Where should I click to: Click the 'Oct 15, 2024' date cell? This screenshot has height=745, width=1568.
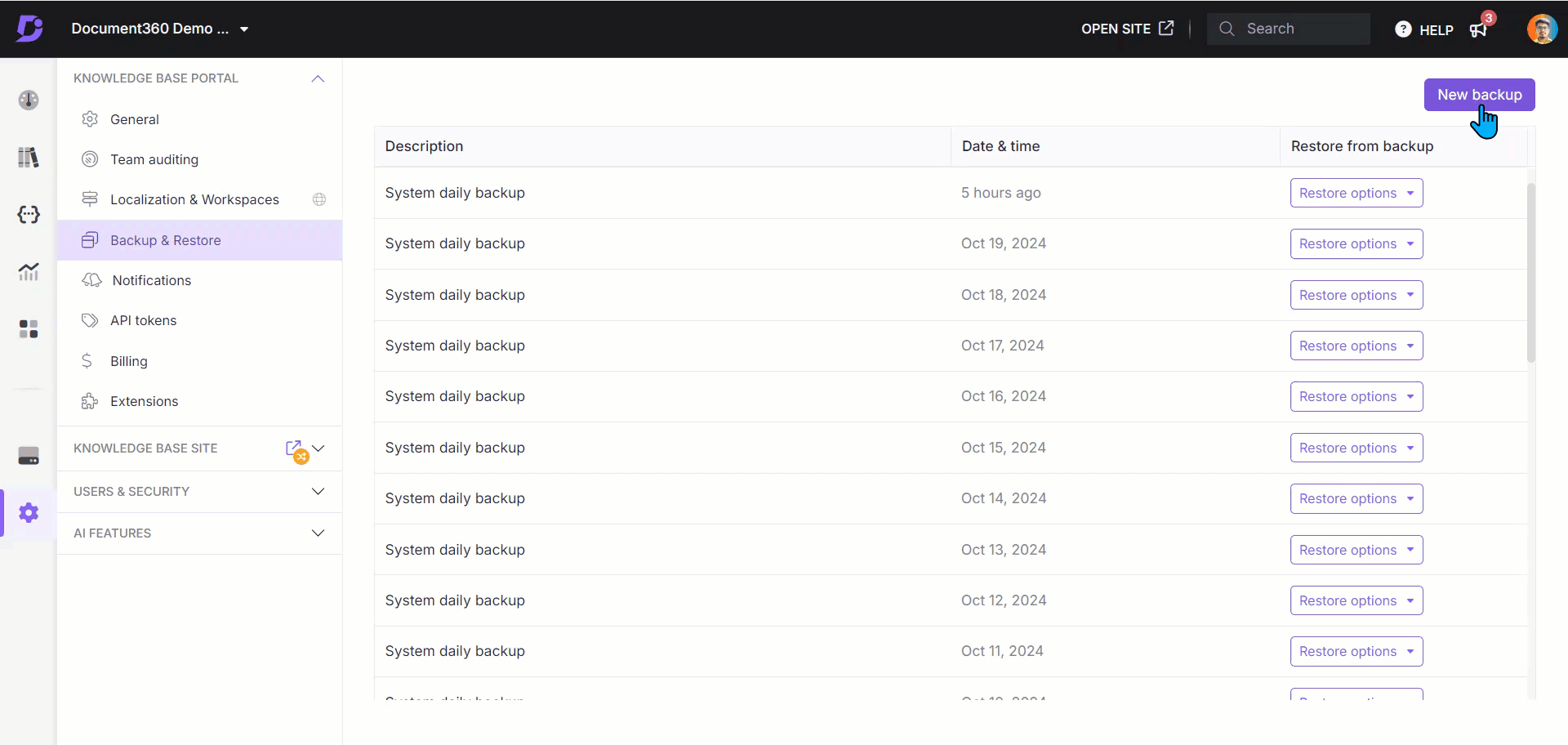pos(1003,448)
